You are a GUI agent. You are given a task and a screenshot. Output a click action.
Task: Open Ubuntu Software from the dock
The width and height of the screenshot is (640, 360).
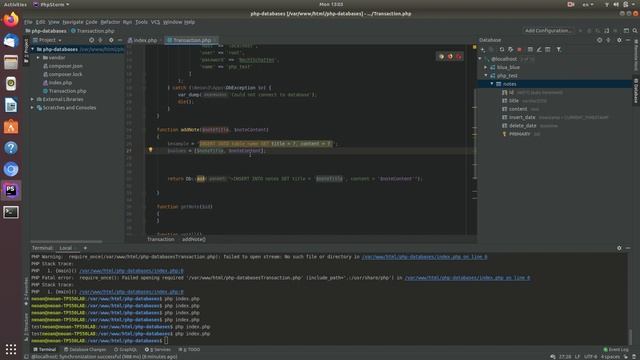click(x=11, y=127)
